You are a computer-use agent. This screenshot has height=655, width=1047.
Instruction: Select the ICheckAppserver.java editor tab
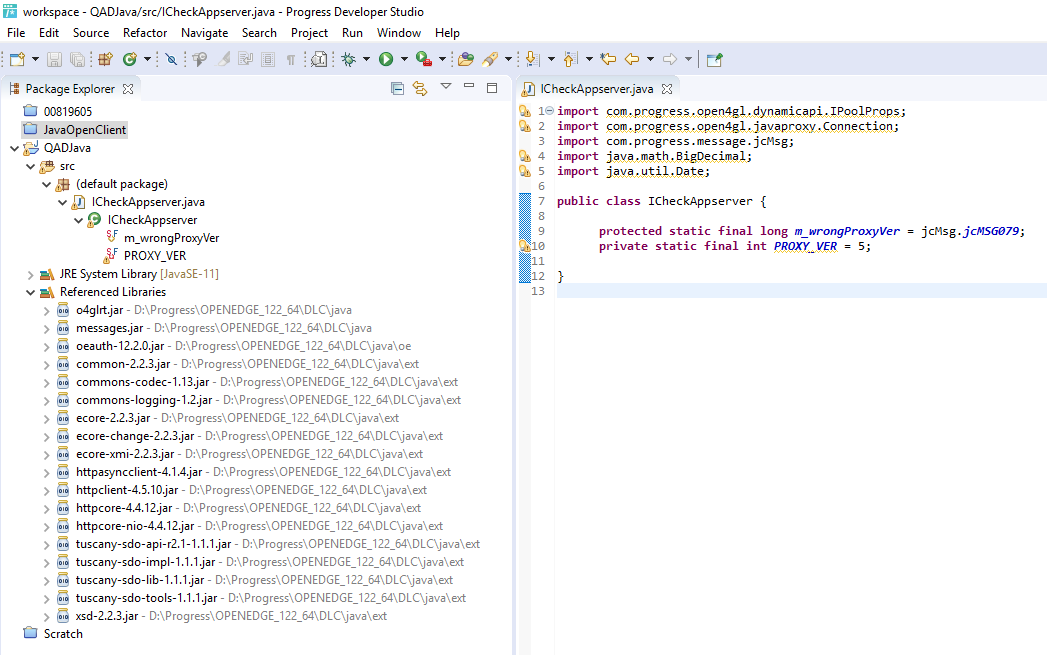click(x=596, y=89)
